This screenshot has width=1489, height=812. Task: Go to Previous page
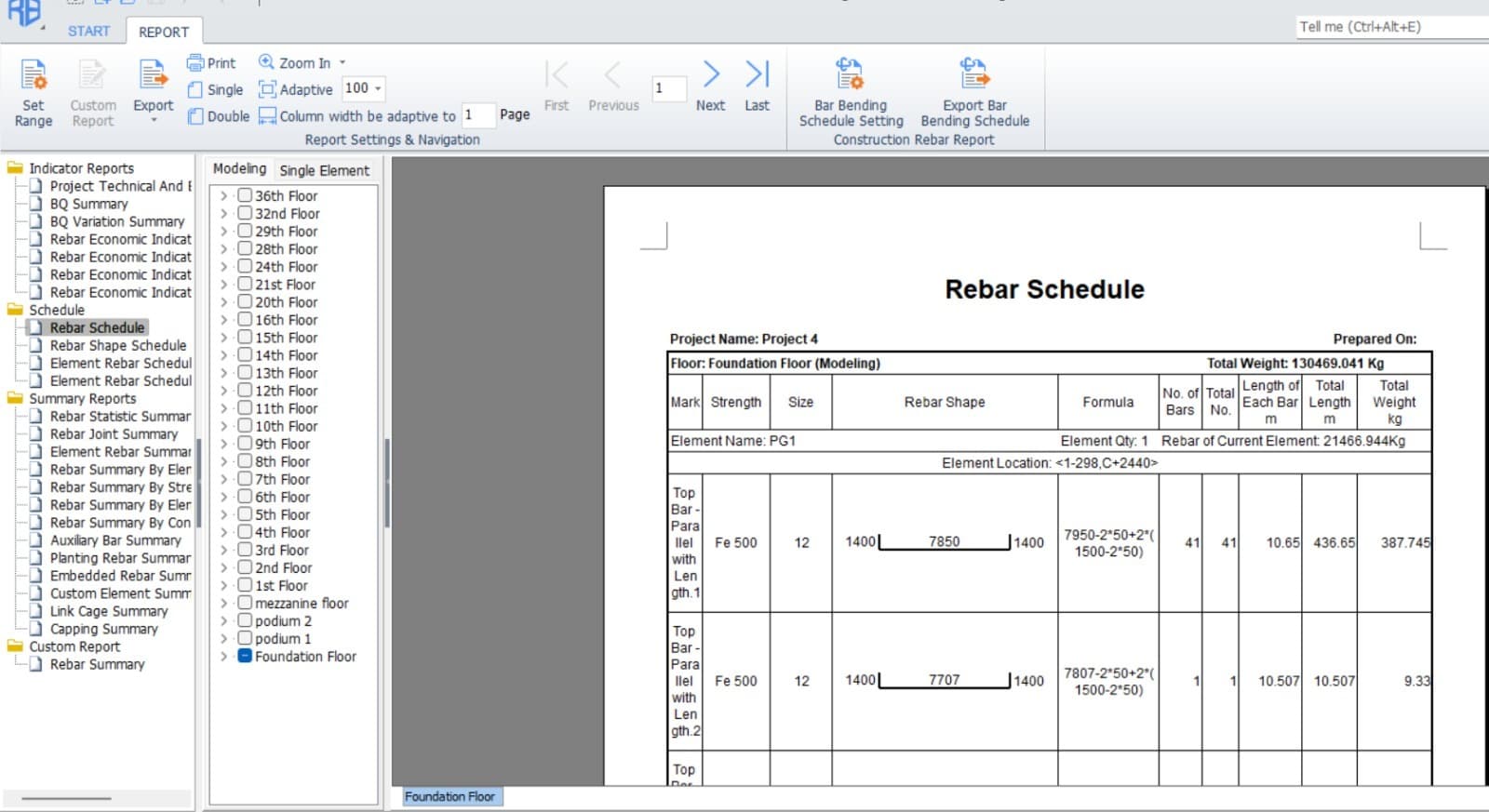(x=613, y=87)
